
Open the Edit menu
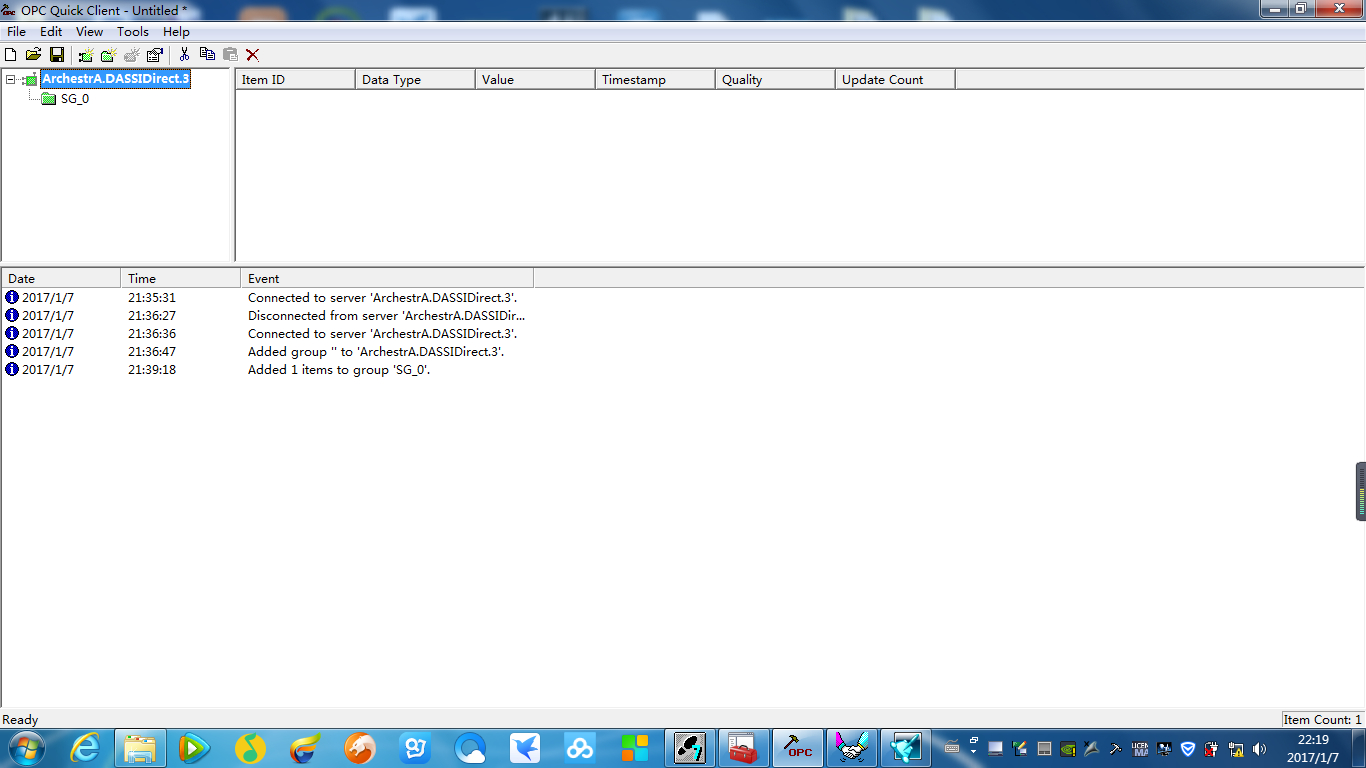coord(51,32)
